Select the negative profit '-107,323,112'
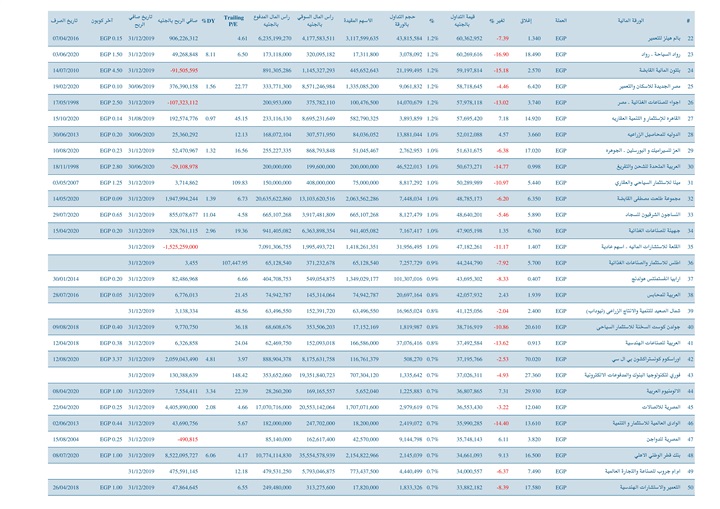Image resolution: width=720 pixels, height=509 pixels. (x=183, y=103)
